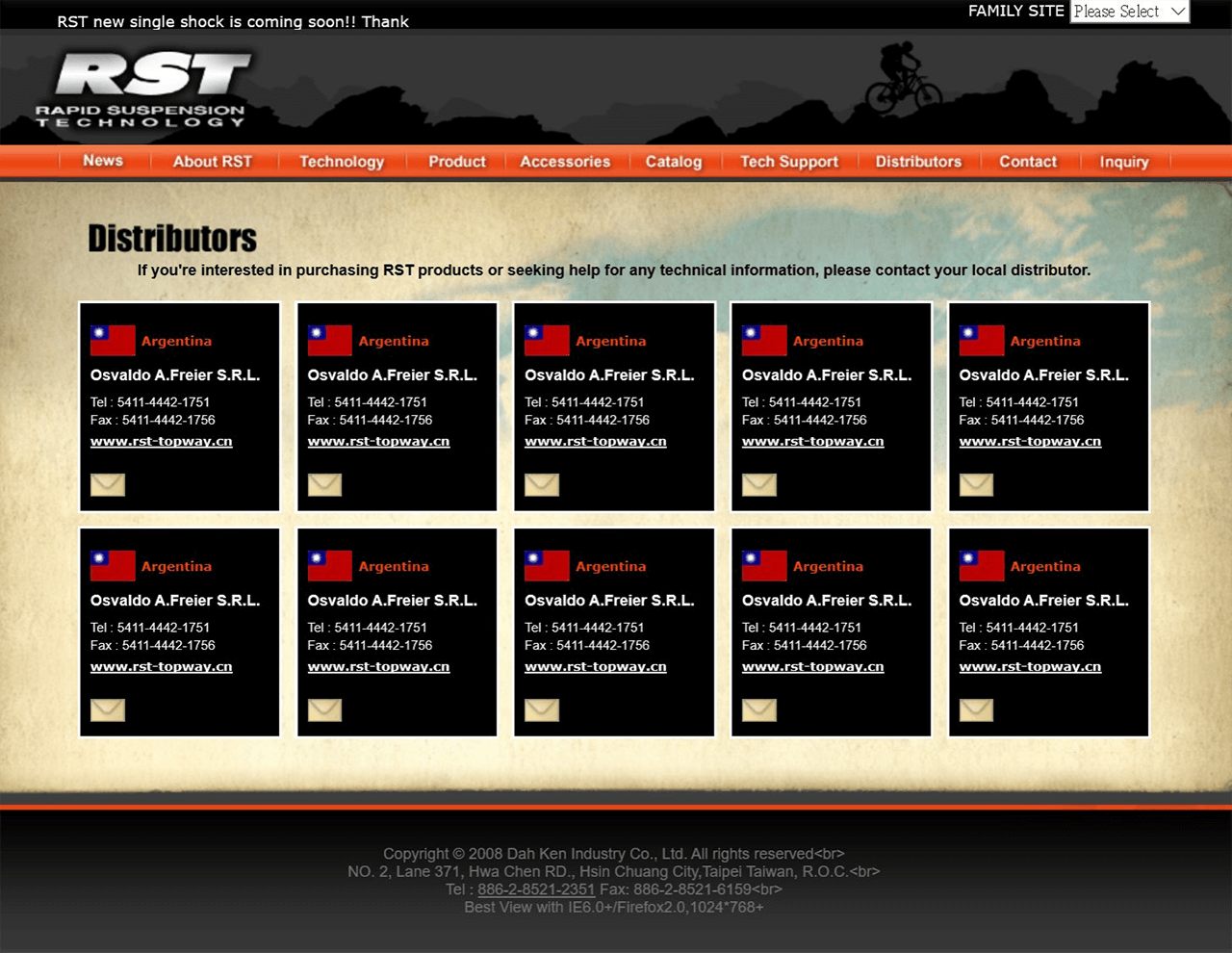Click the envelope icon in the bottom-row first card

(x=108, y=709)
